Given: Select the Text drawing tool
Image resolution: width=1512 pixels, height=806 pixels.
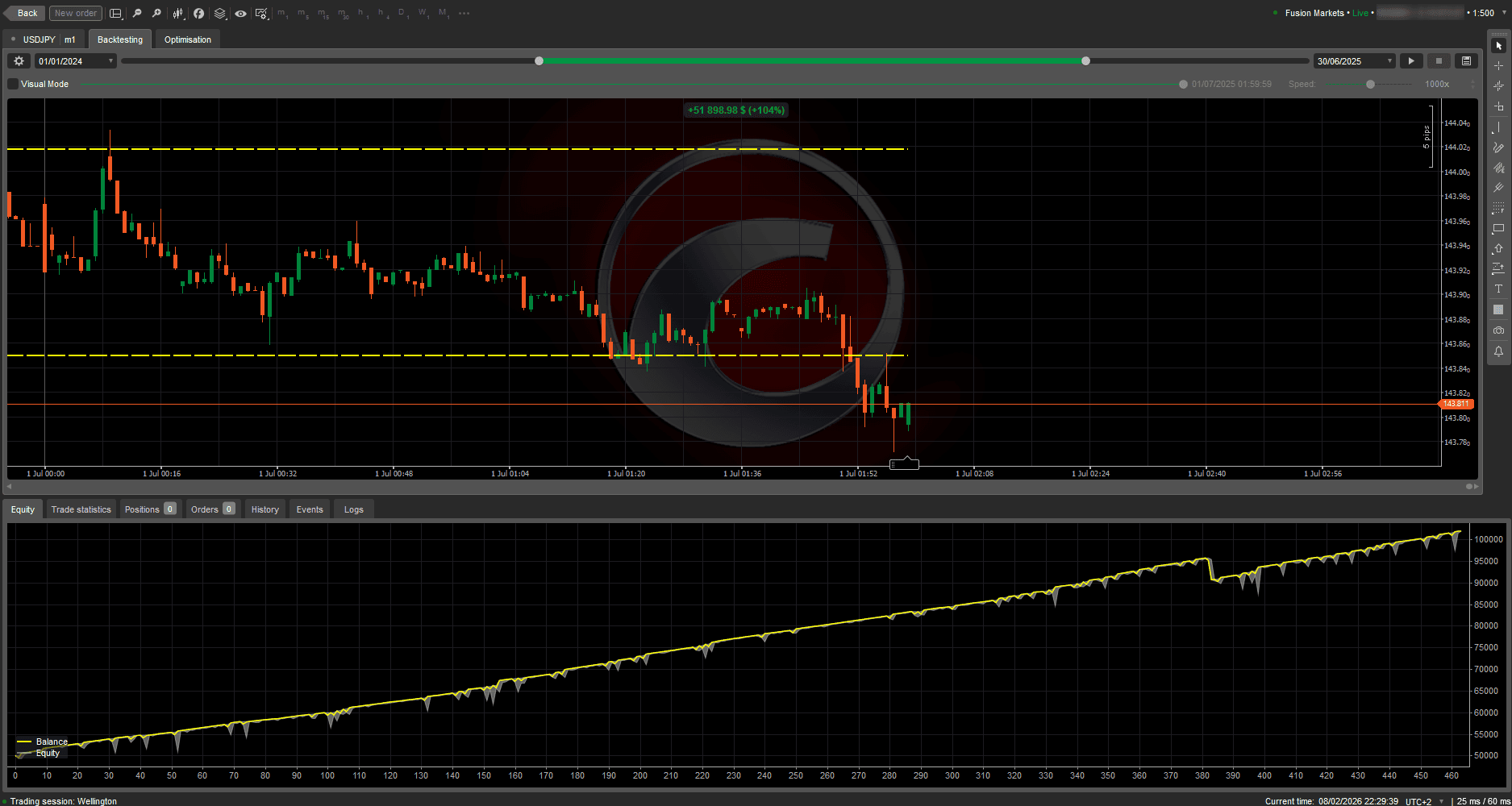Looking at the screenshot, I should tap(1498, 288).
